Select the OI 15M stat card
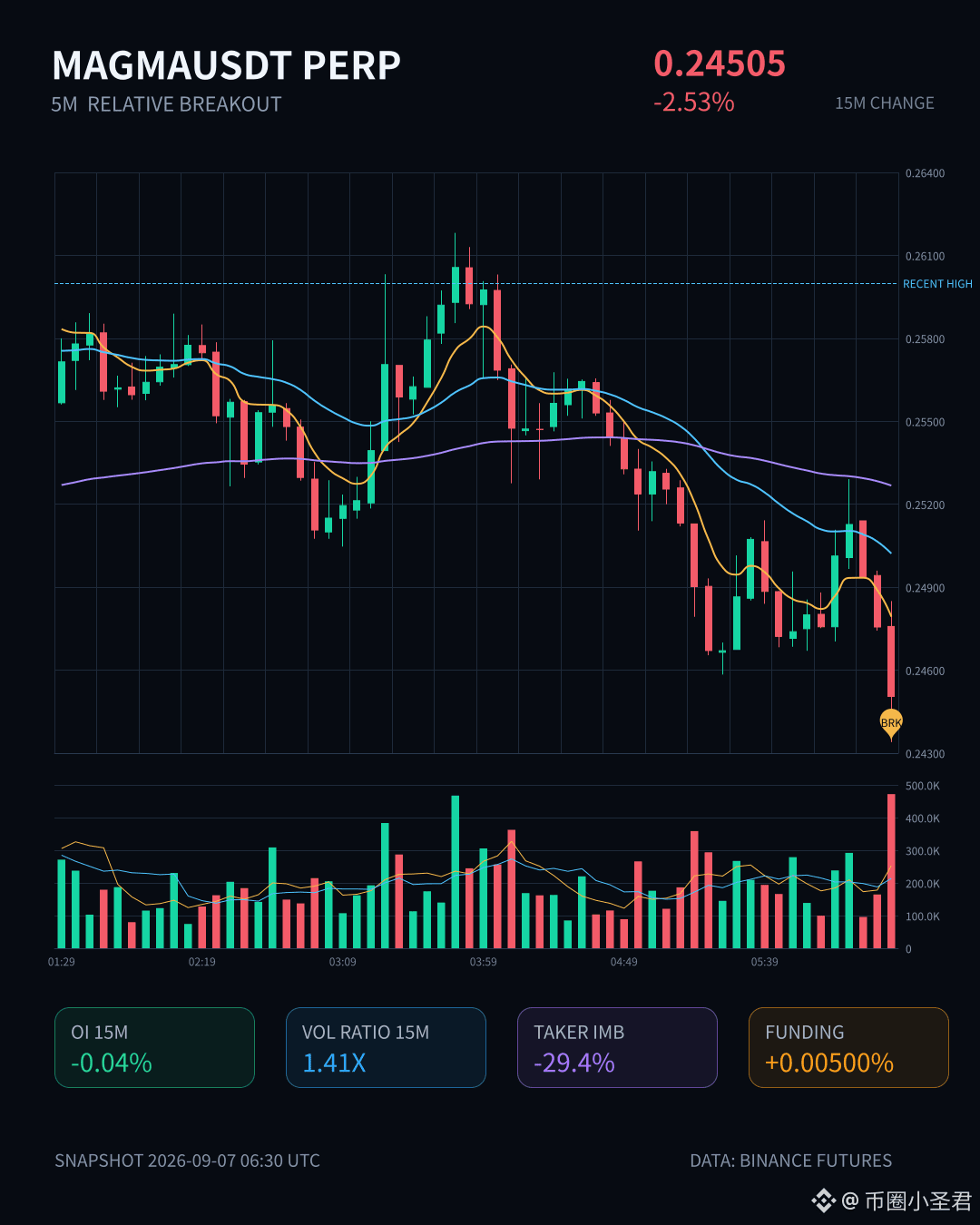Image resolution: width=980 pixels, height=1225 pixels. coord(154,1047)
